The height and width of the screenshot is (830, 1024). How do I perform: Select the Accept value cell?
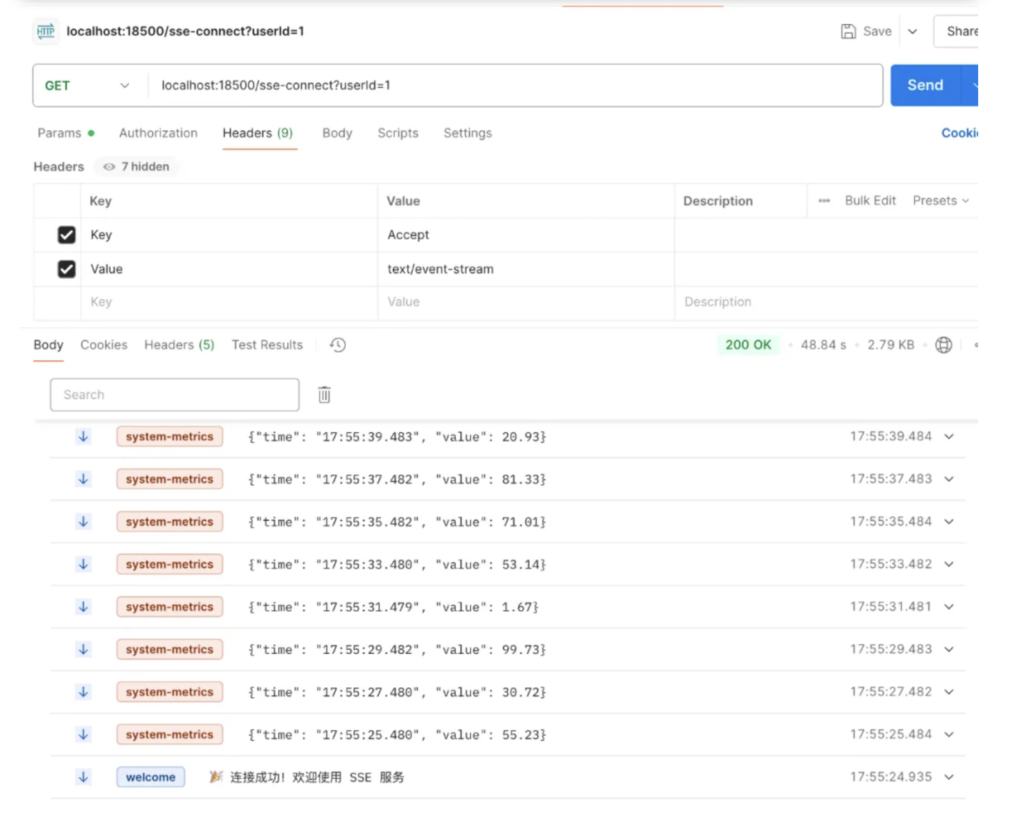pos(526,235)
